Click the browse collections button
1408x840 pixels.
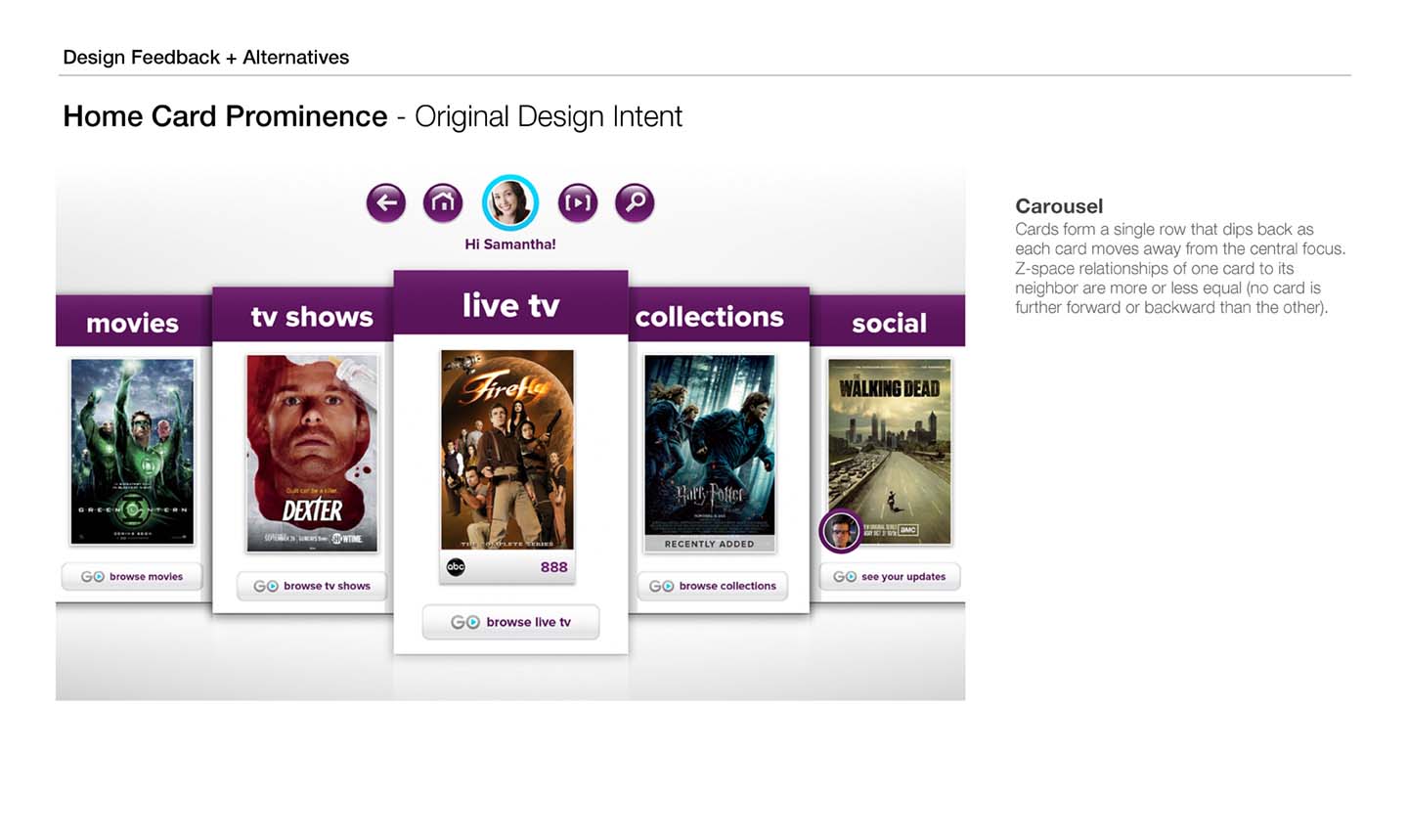click(x=713, y=586)
